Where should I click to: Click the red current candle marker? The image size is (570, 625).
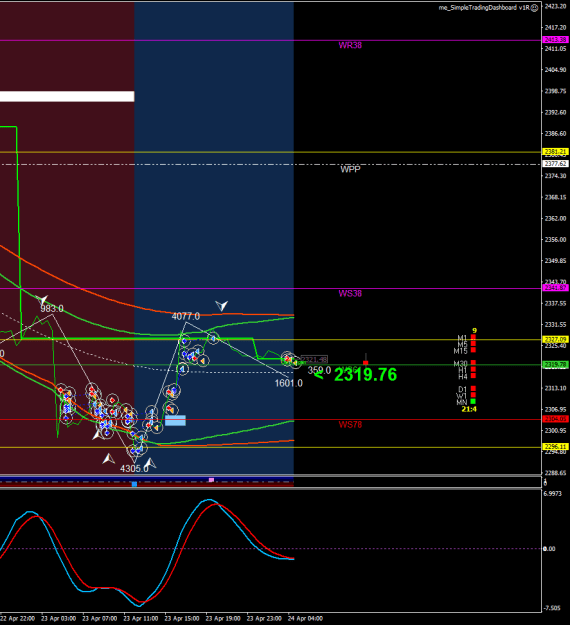click(366, 363)
